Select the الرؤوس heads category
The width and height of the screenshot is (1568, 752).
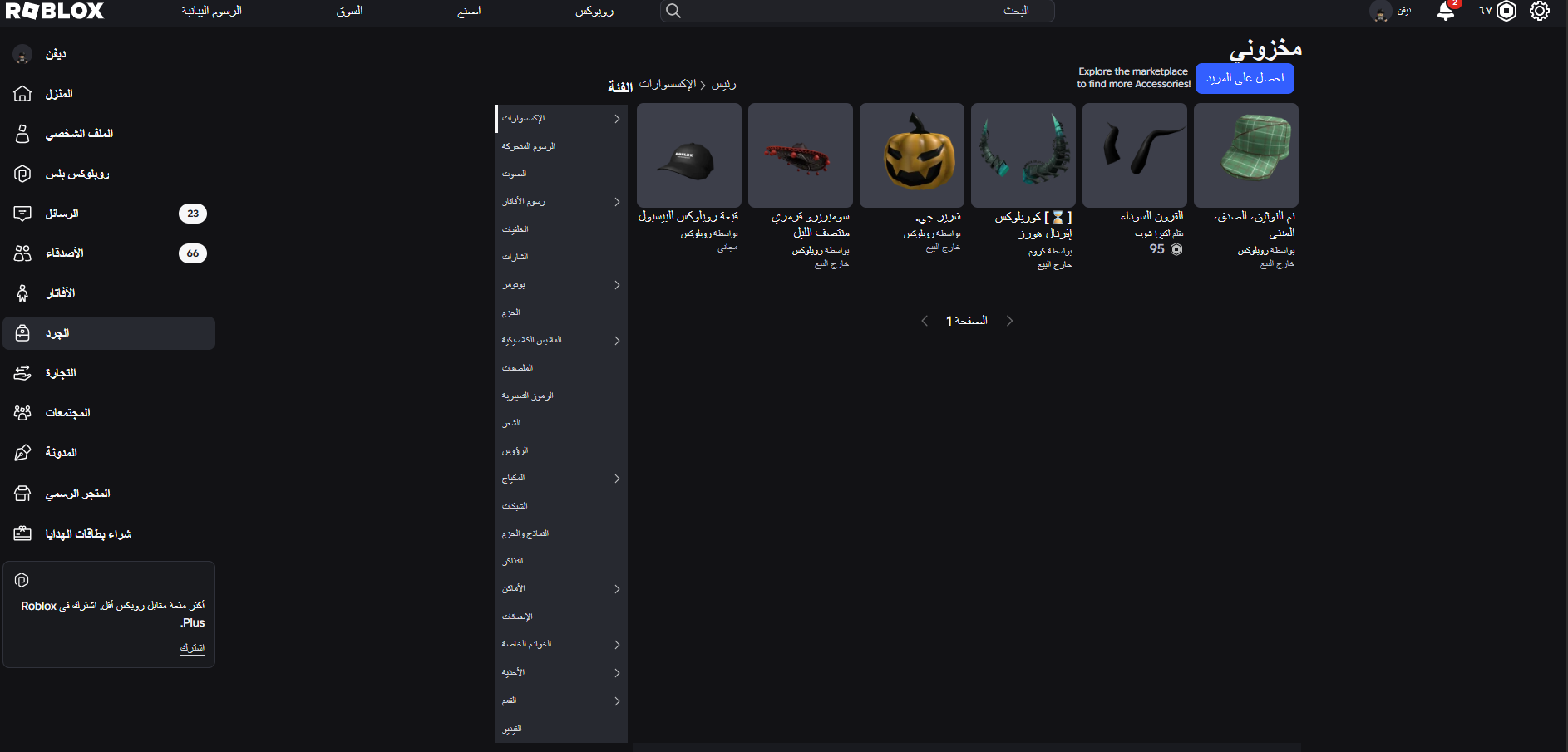[561, 450]
